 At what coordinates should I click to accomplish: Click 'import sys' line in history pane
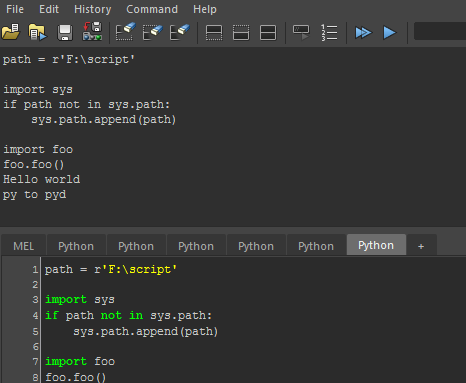tap(38, 89)
